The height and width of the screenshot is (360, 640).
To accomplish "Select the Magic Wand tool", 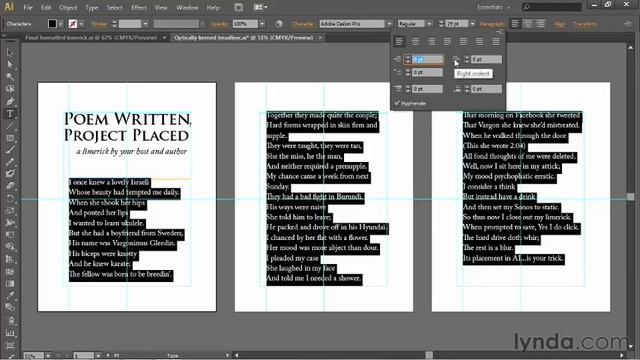I will 10,77.
